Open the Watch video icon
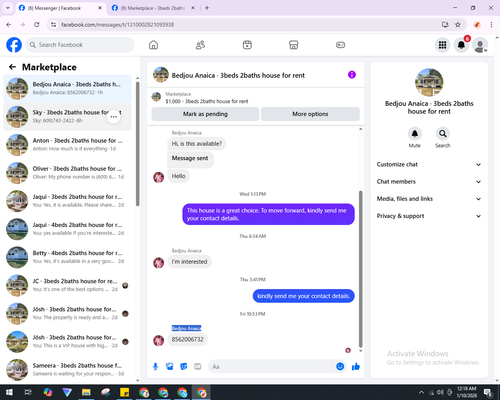Viewport: 500px width, 400px height. (247, 45)
